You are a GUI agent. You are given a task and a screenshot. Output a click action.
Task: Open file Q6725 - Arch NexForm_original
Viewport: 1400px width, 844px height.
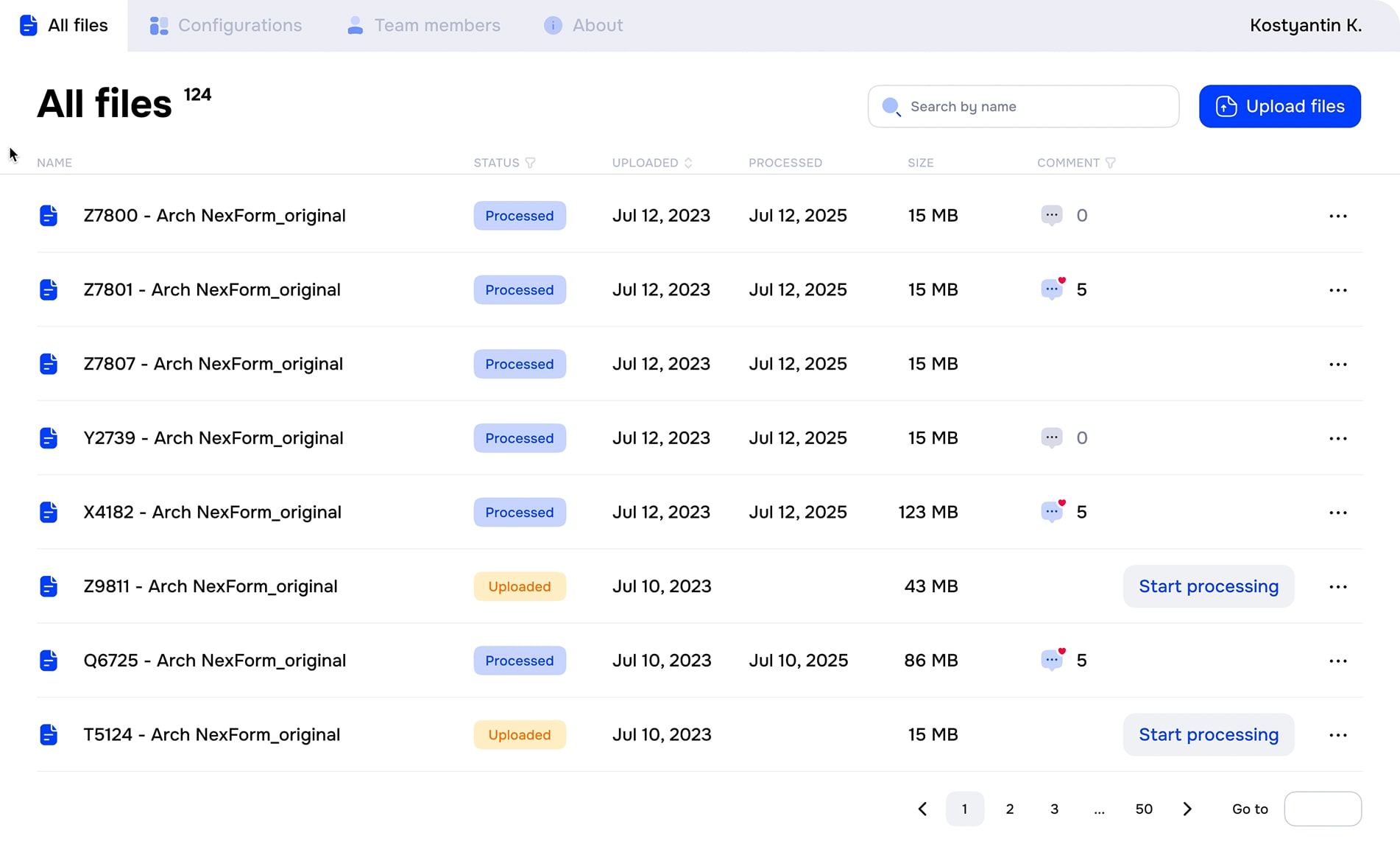pyautogui.click(x=214, y=661)
